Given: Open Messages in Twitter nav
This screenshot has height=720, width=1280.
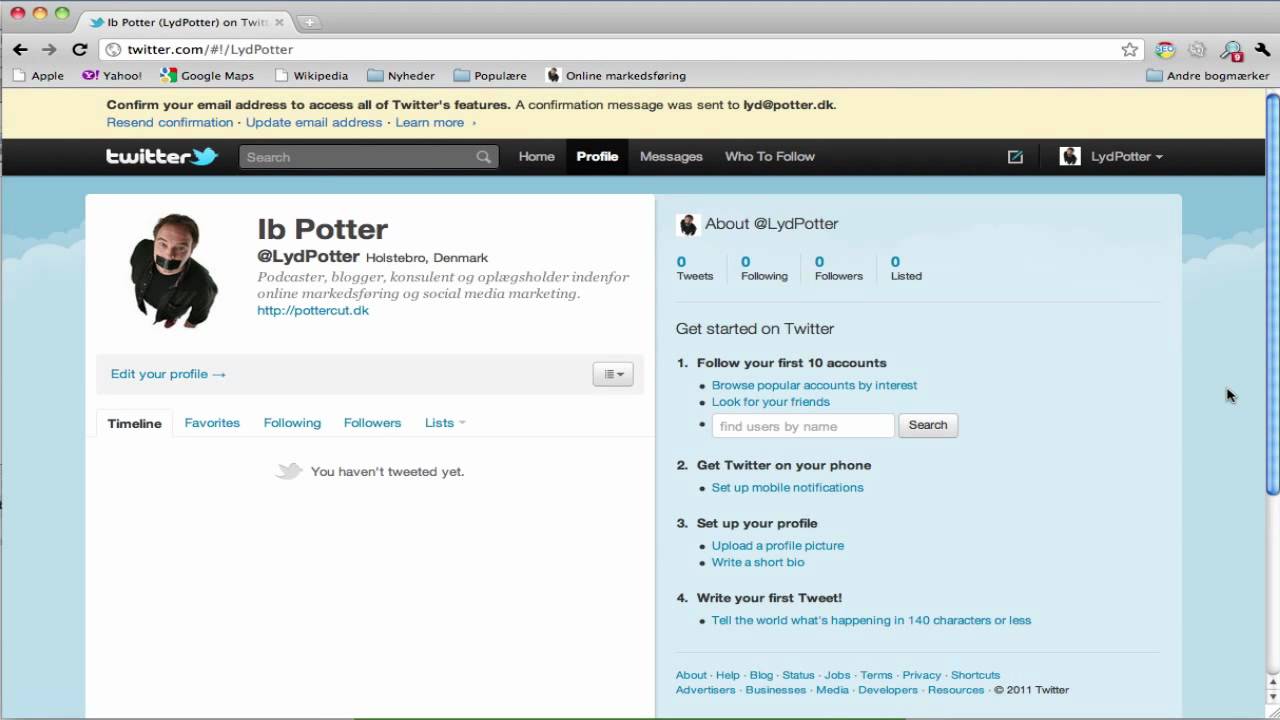Looking at the screenshot, I should point(671,156).
